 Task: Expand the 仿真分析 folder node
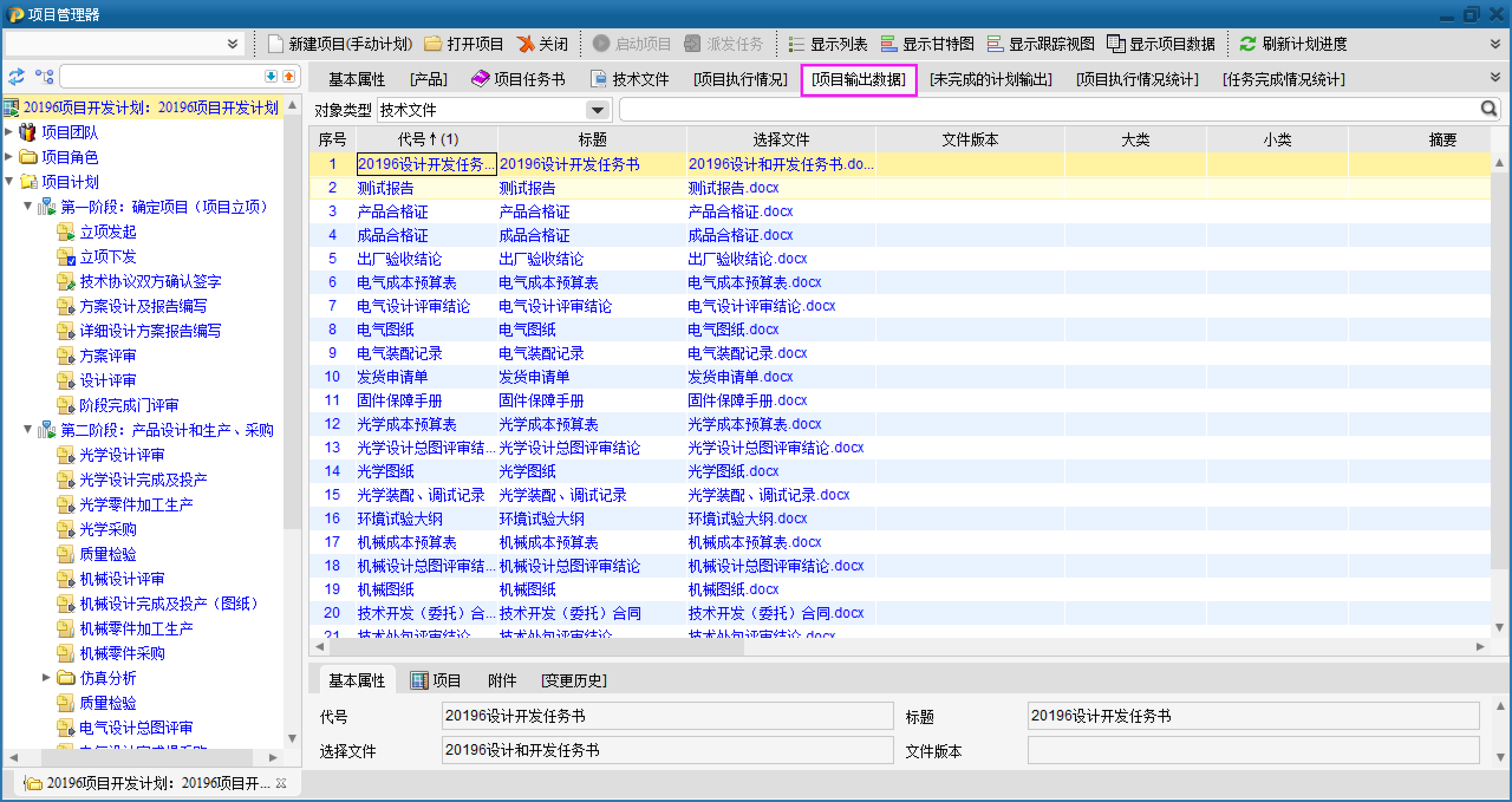[46, 678]
